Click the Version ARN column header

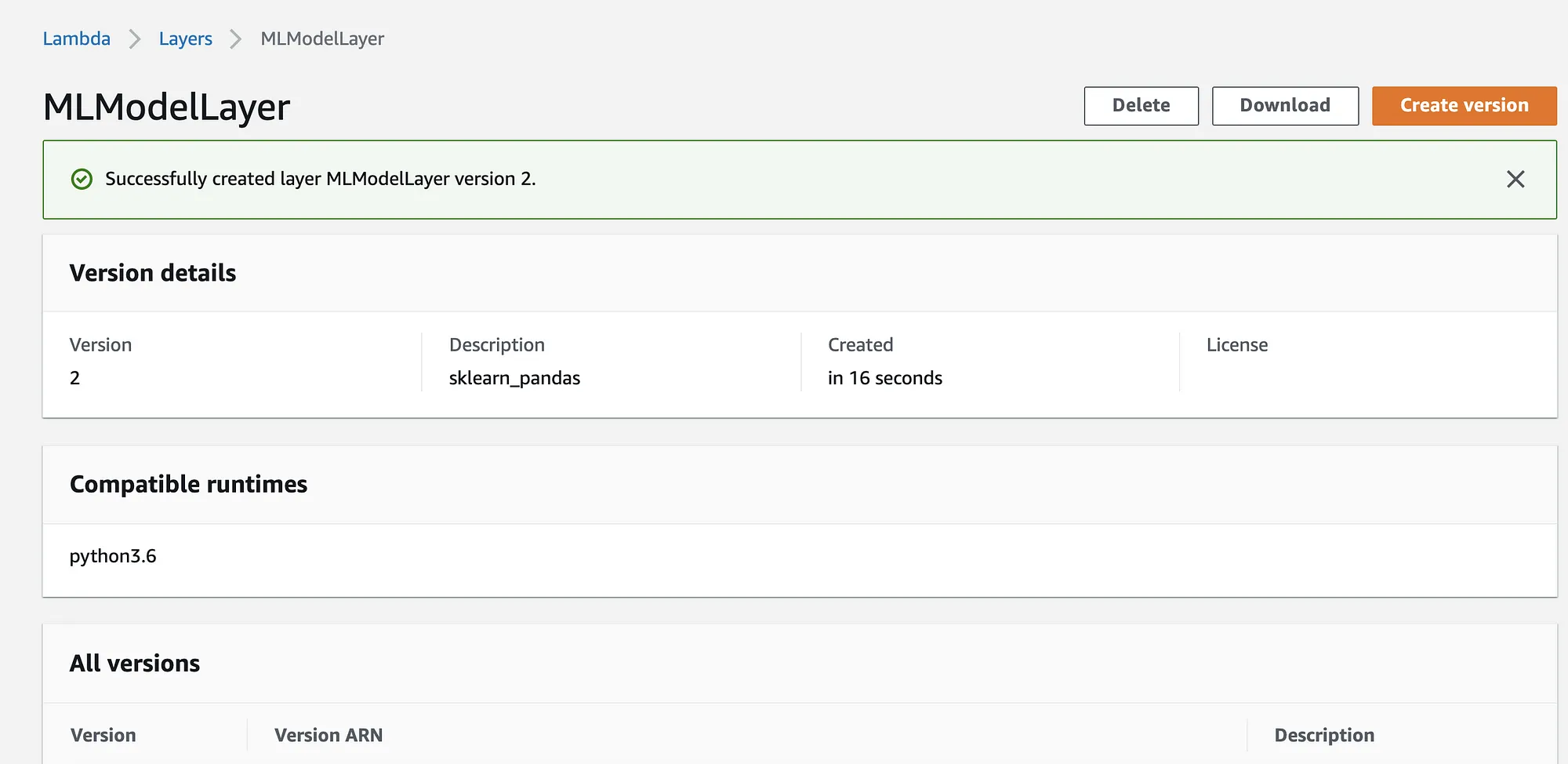tap(328, 735)
